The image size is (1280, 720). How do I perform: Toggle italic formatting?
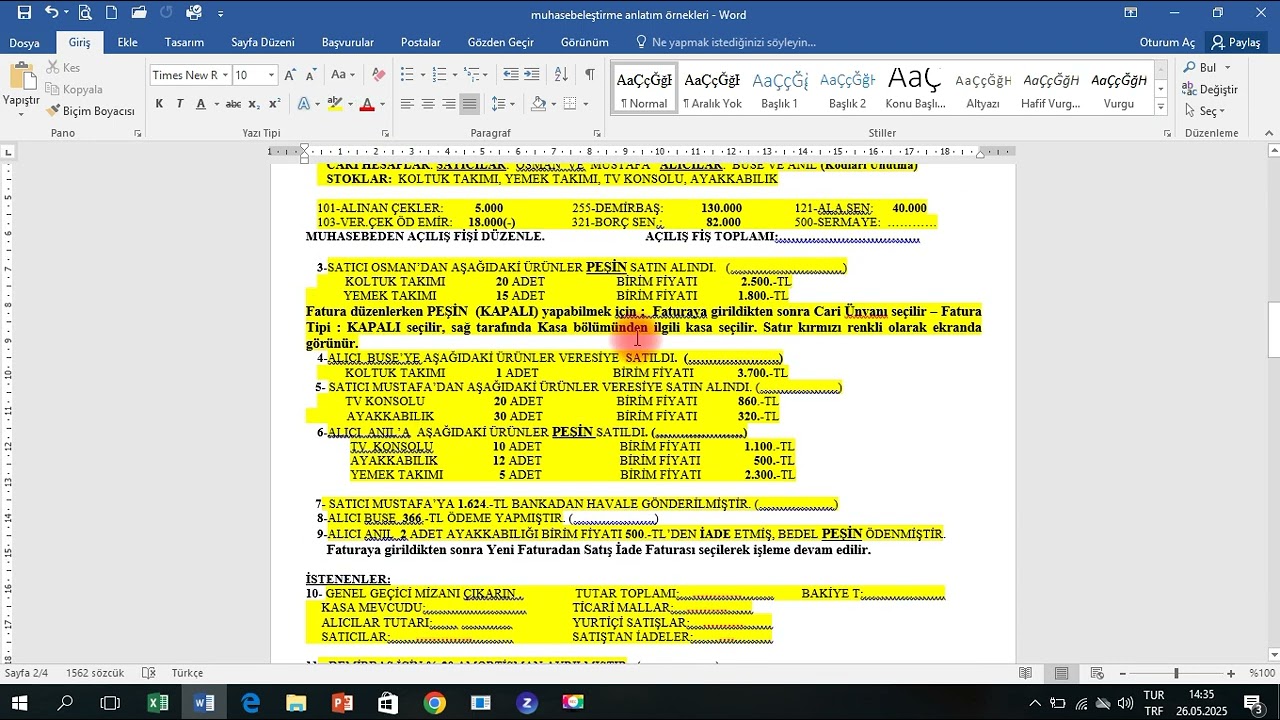[x=180, y=104]
